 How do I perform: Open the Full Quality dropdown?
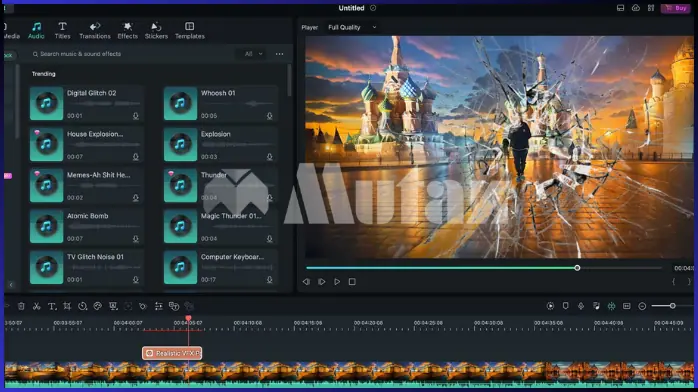click(352, 27)
